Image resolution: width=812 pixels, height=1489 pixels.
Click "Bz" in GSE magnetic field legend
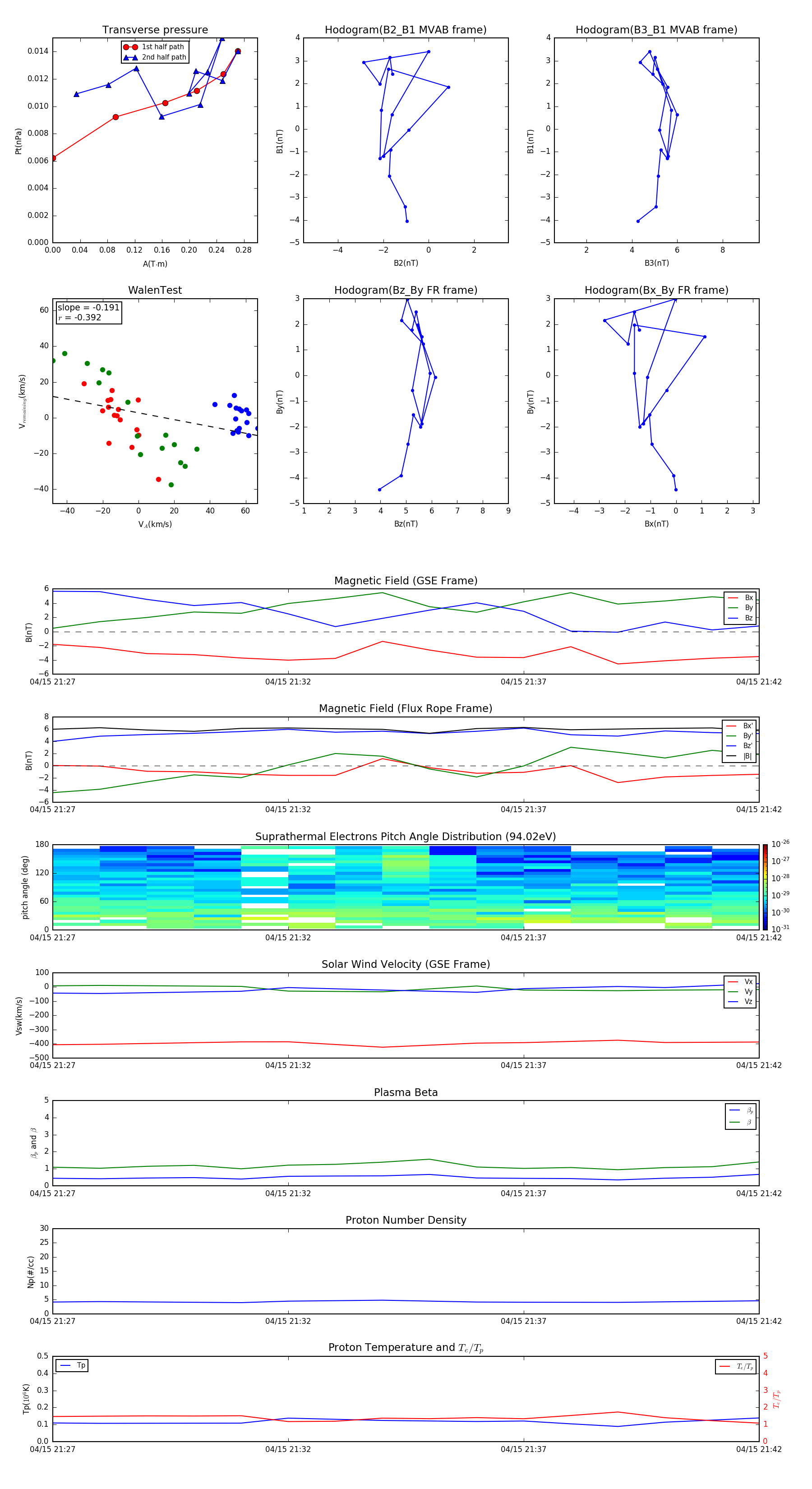(x=740, y=618)
